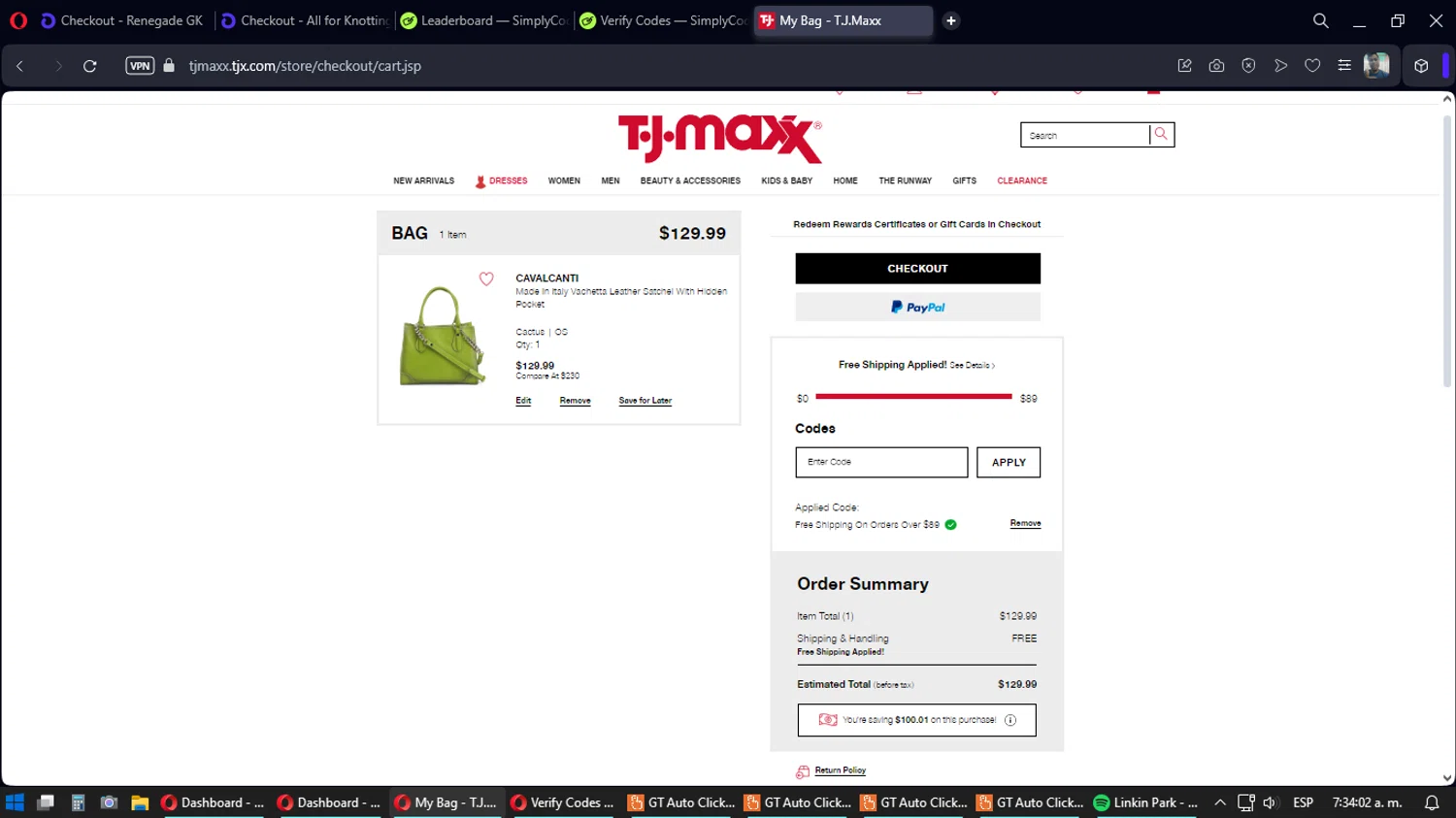Click into the Enter Code field
Viewport: 1456px width, 818px height.
coord(881,463)
